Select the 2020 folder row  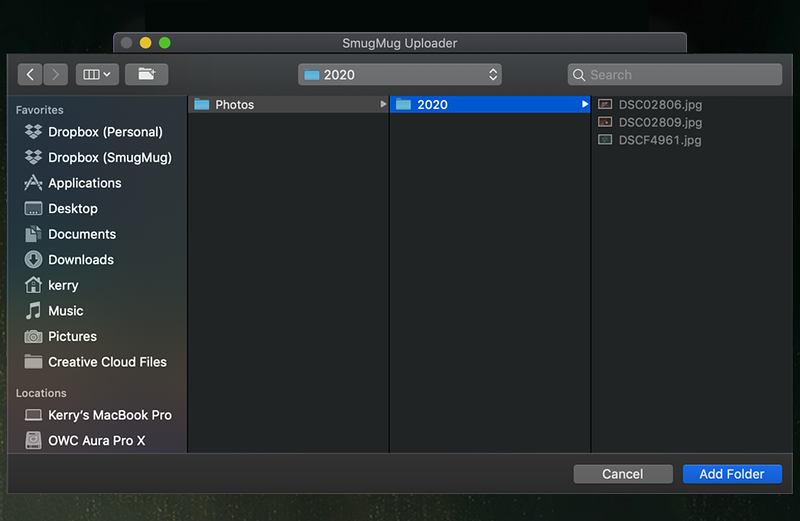pyautogui.click(x=490, y=104)
